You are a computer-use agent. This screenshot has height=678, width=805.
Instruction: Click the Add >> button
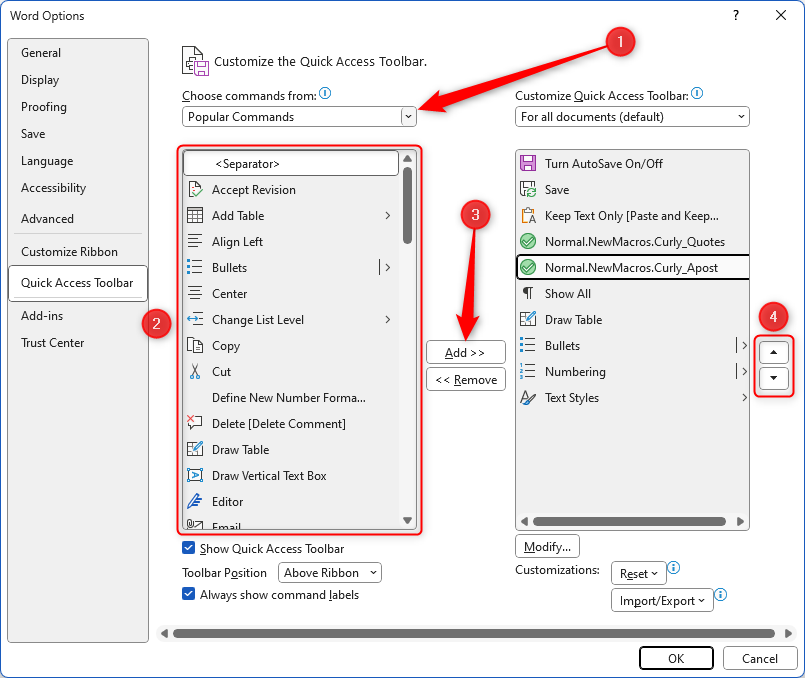[466, 353]
